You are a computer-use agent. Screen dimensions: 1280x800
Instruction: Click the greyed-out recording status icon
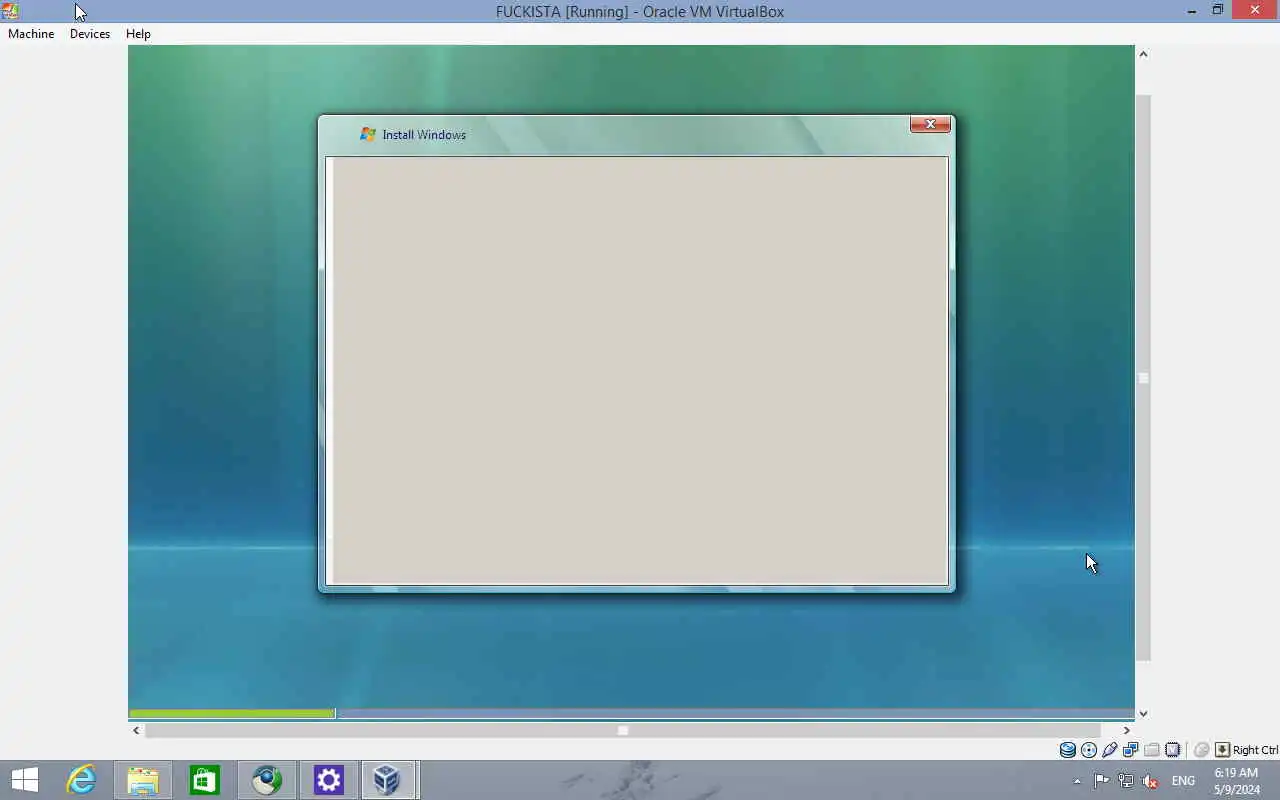[x=1202, y=750]
